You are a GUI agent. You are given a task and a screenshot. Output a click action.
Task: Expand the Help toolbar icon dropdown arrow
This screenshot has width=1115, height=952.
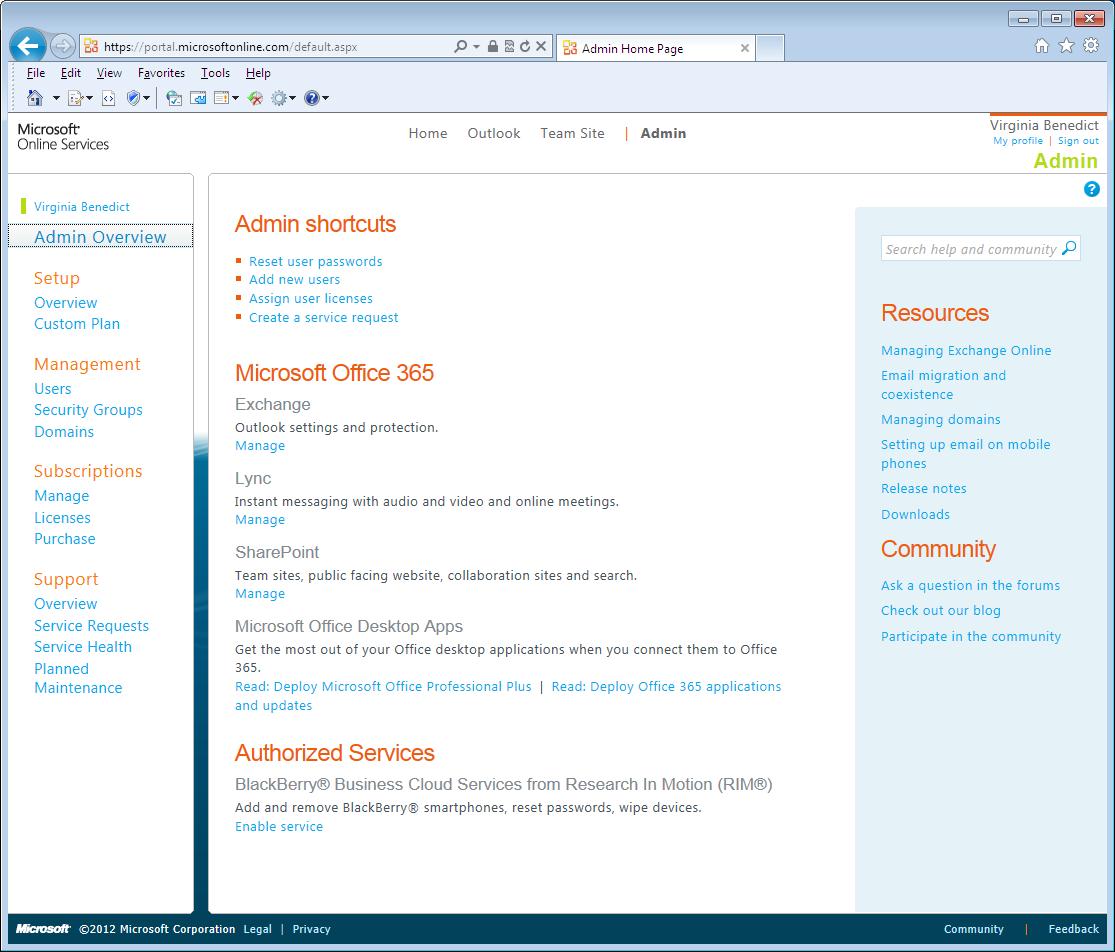click(x=326, y=98)
